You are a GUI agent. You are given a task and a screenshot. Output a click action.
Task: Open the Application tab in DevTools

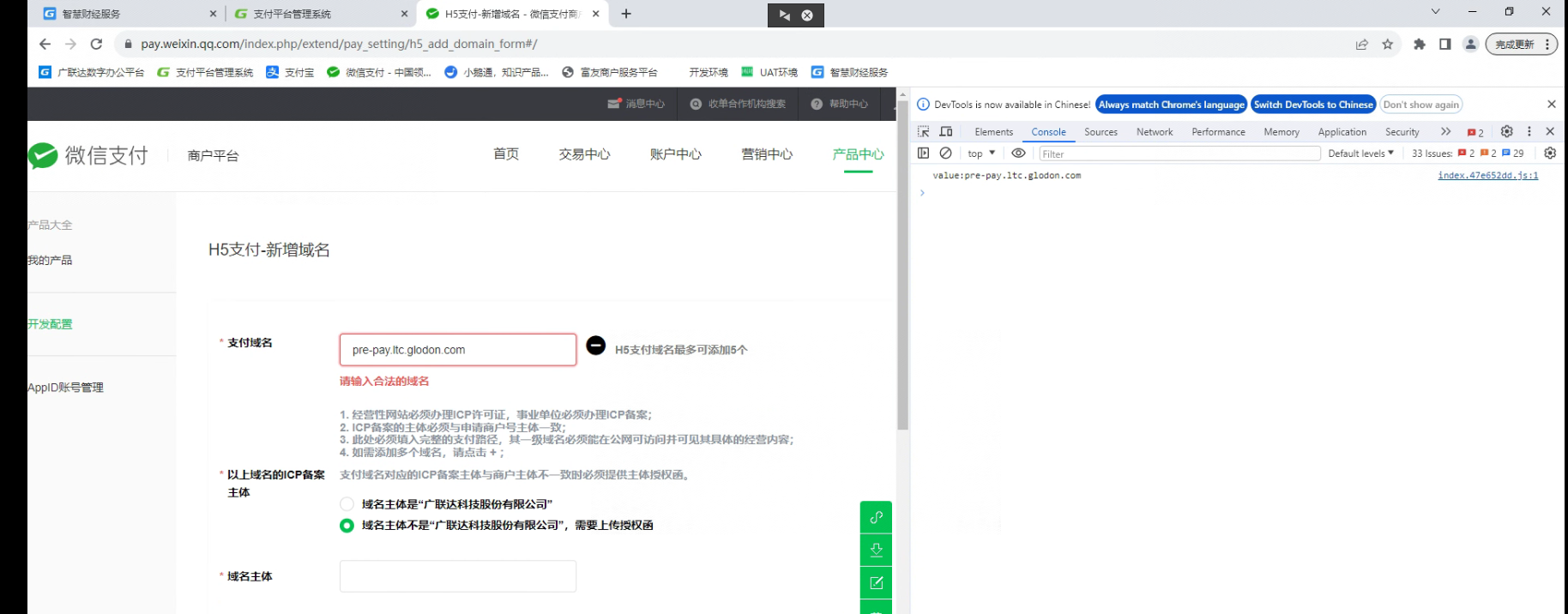(x=1342, y=132)
